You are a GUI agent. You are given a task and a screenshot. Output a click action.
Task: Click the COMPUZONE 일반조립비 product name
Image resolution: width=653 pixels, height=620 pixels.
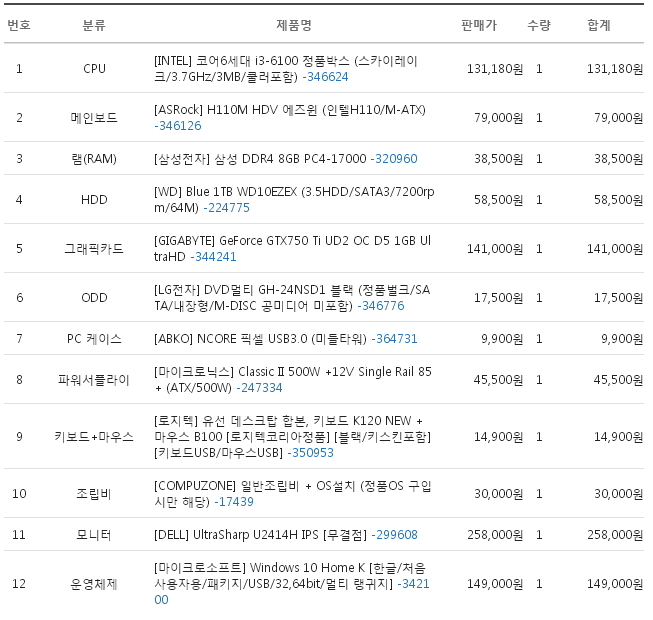click(x=293, y=494)
